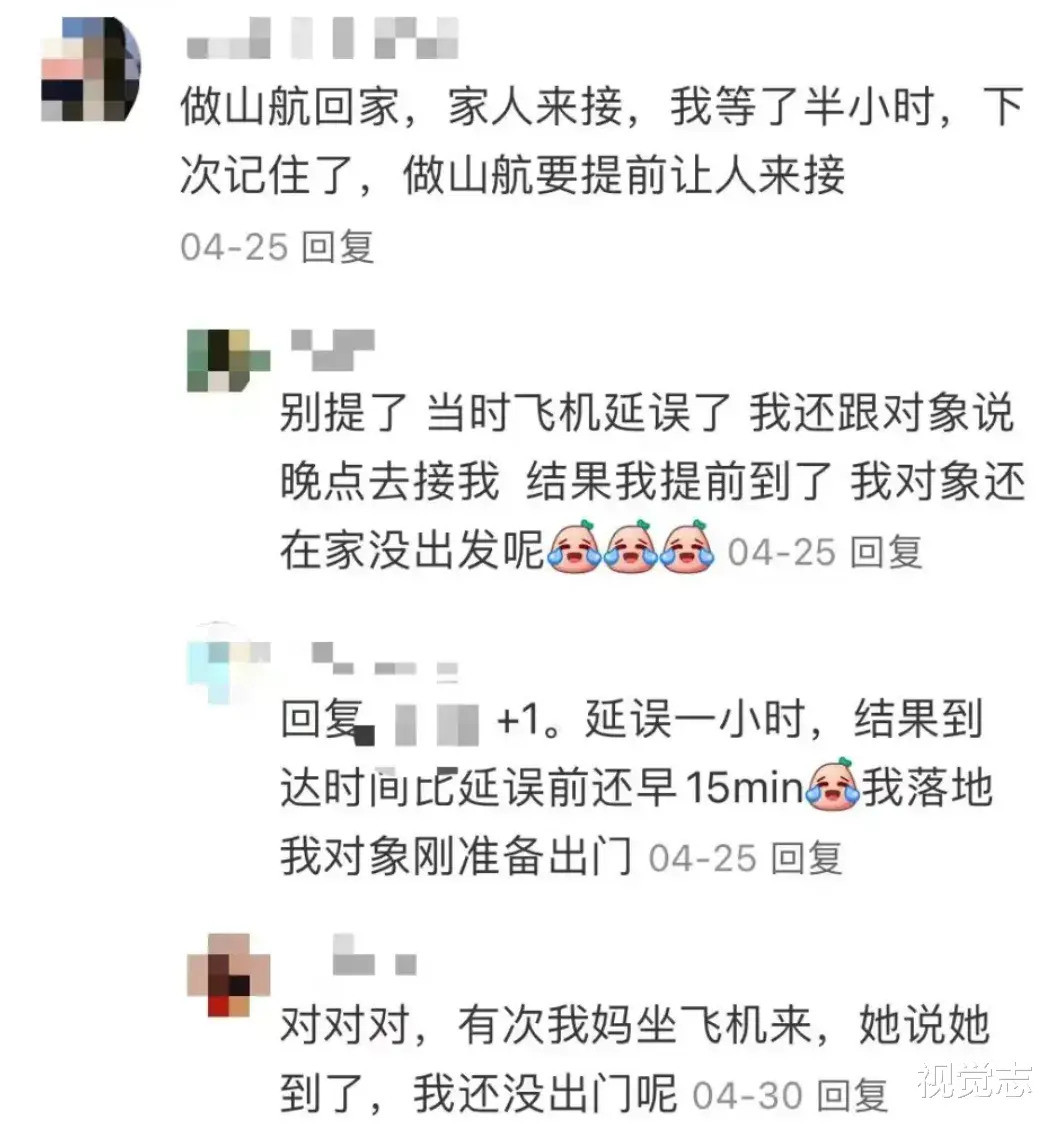This screenshot has height=1124, width=1052.
Task: Select reply text 延误一小时，结果到
Action: coord(784,719)
